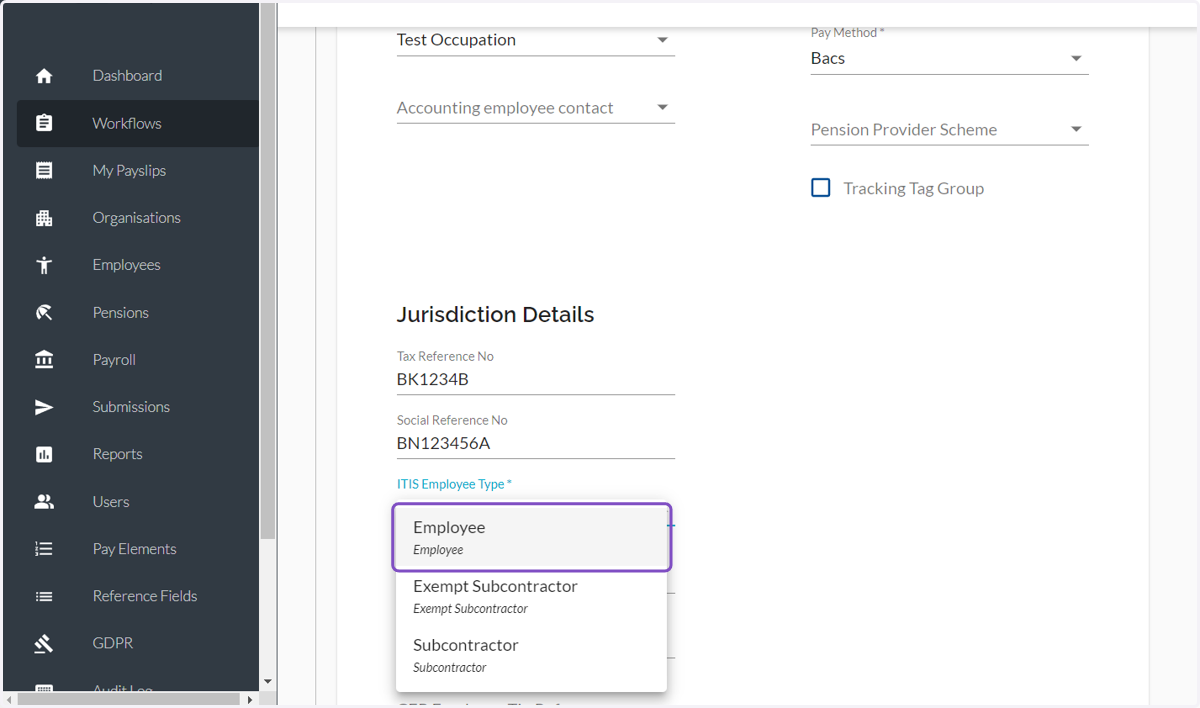Choose Subcontractor option in list
The image size is (1200, 708).
click(531, 655)
